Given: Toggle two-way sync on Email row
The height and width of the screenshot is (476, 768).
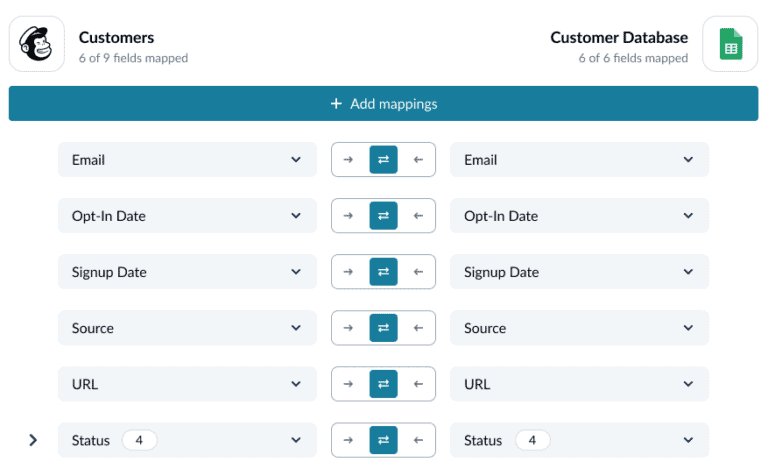Looking at the screenshot, I should click(383, 160).
